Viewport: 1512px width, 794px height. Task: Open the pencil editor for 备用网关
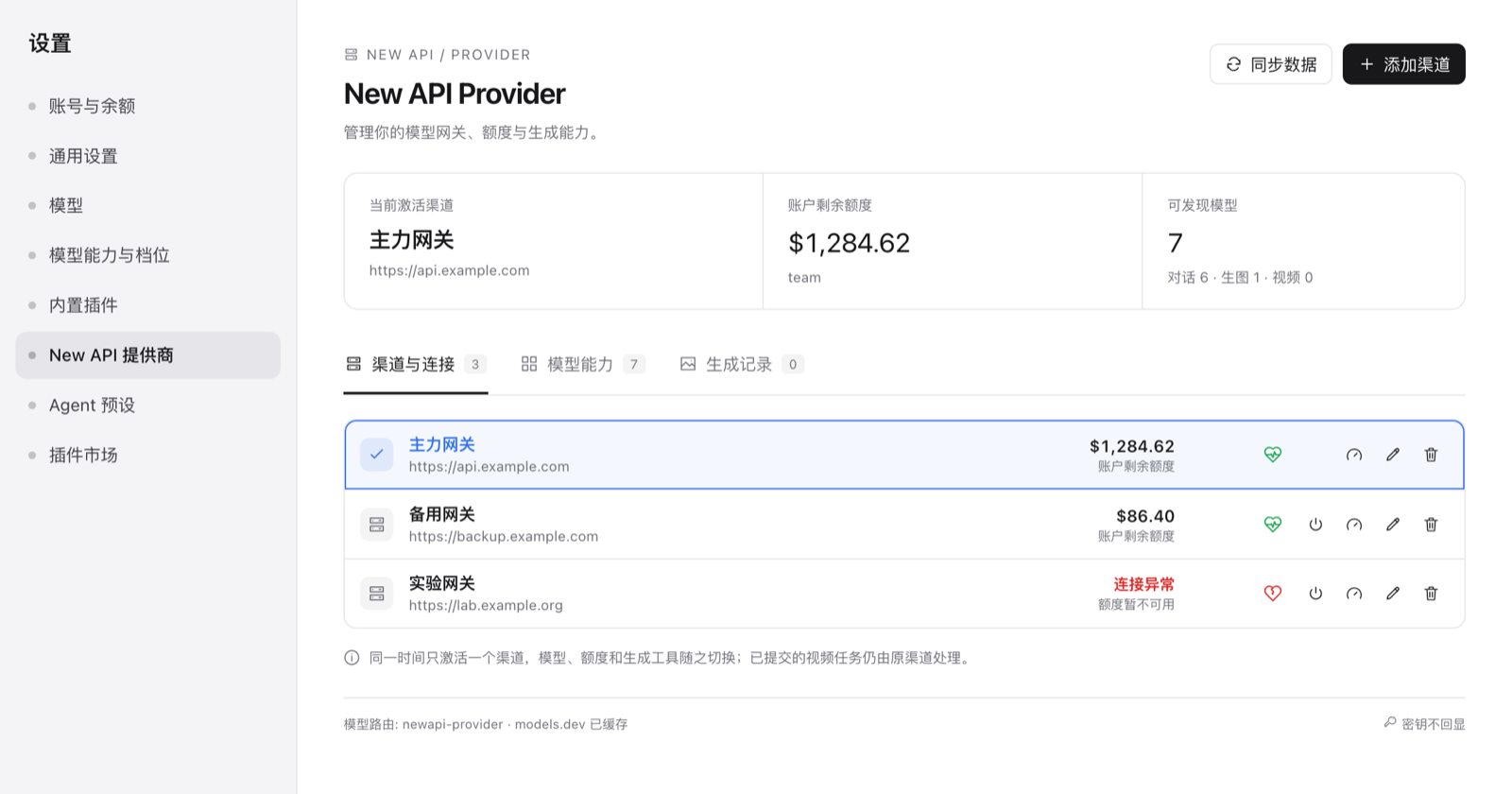coord(1393,525)
